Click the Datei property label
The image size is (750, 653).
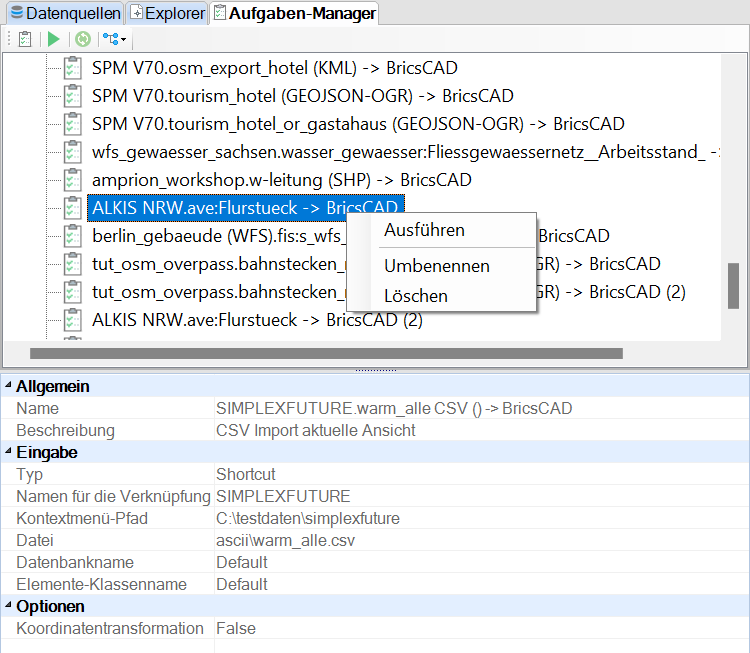[x=34, y=540]
